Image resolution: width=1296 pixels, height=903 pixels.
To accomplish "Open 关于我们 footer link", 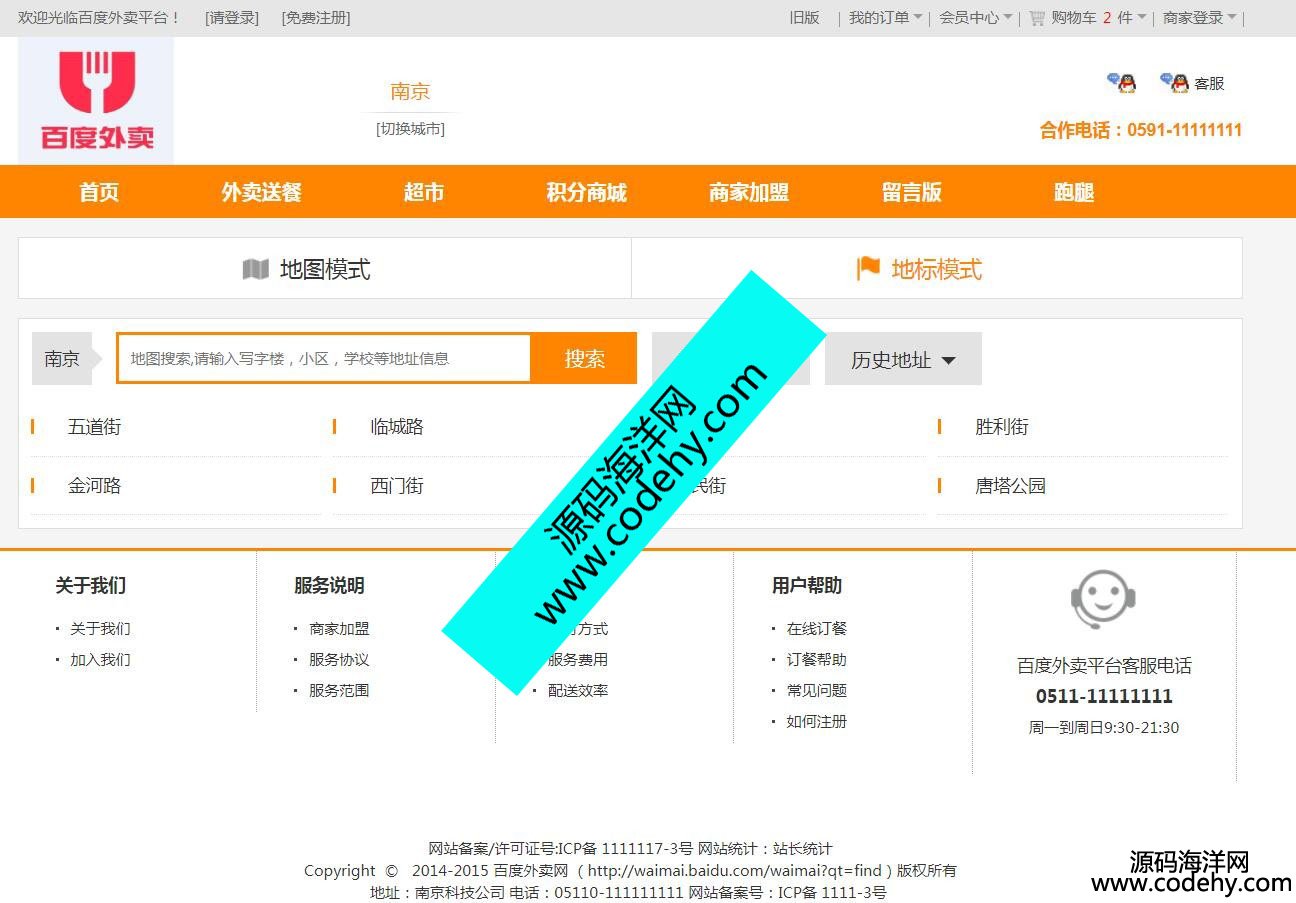I will point(100,629).
